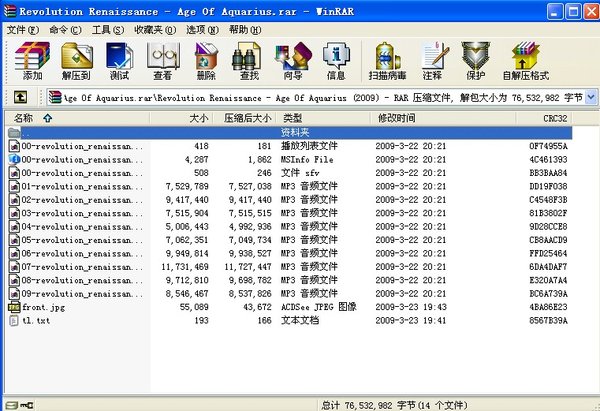Select the t1.txt file name
This screenshot has width=600, height=411.
[36, 321]
